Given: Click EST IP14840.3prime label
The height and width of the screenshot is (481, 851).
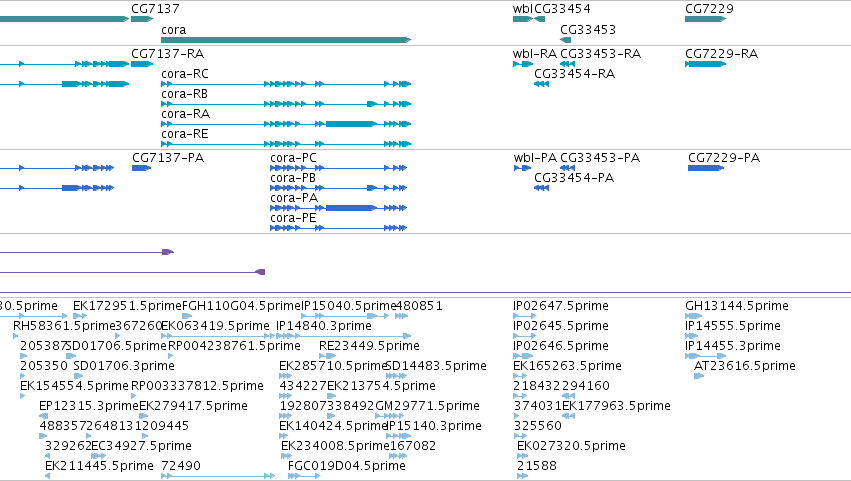Looking at the screenshot, I should coord(324,326).
